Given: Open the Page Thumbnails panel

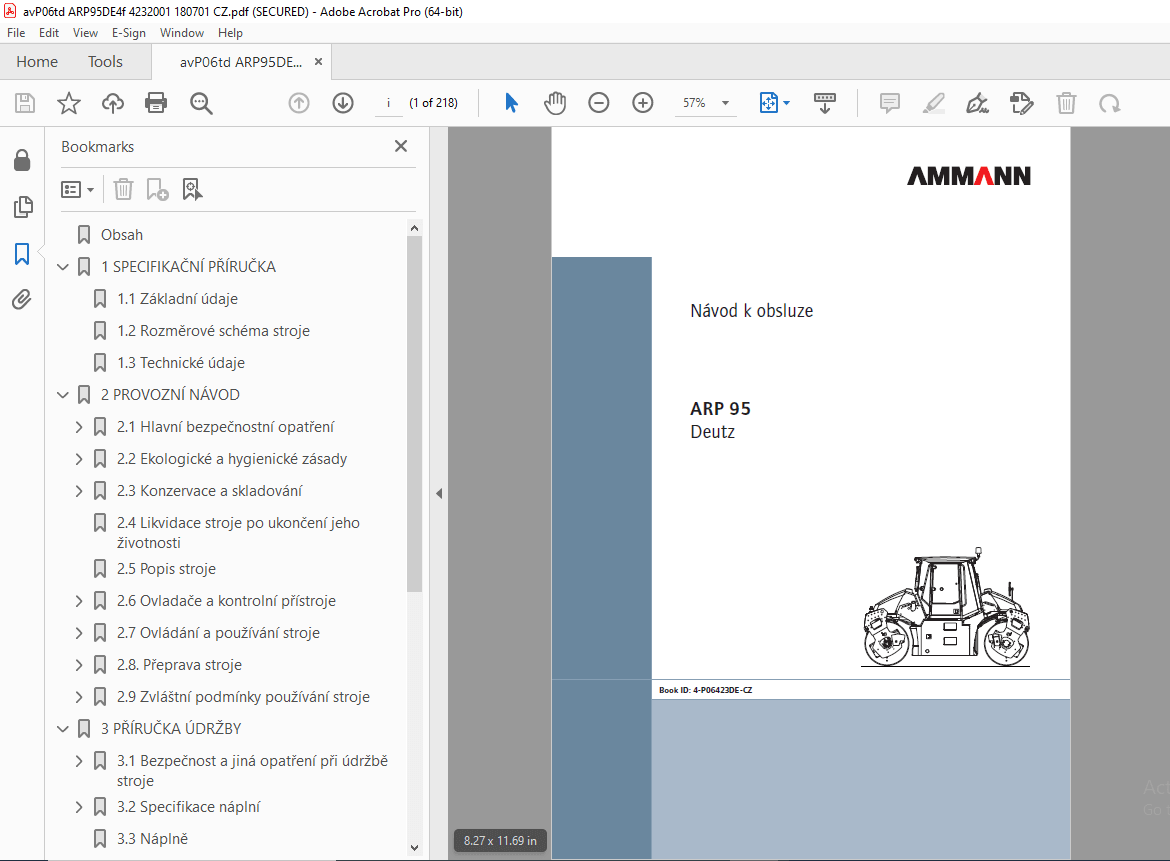Looking at the screenshot, I should 23,207.
